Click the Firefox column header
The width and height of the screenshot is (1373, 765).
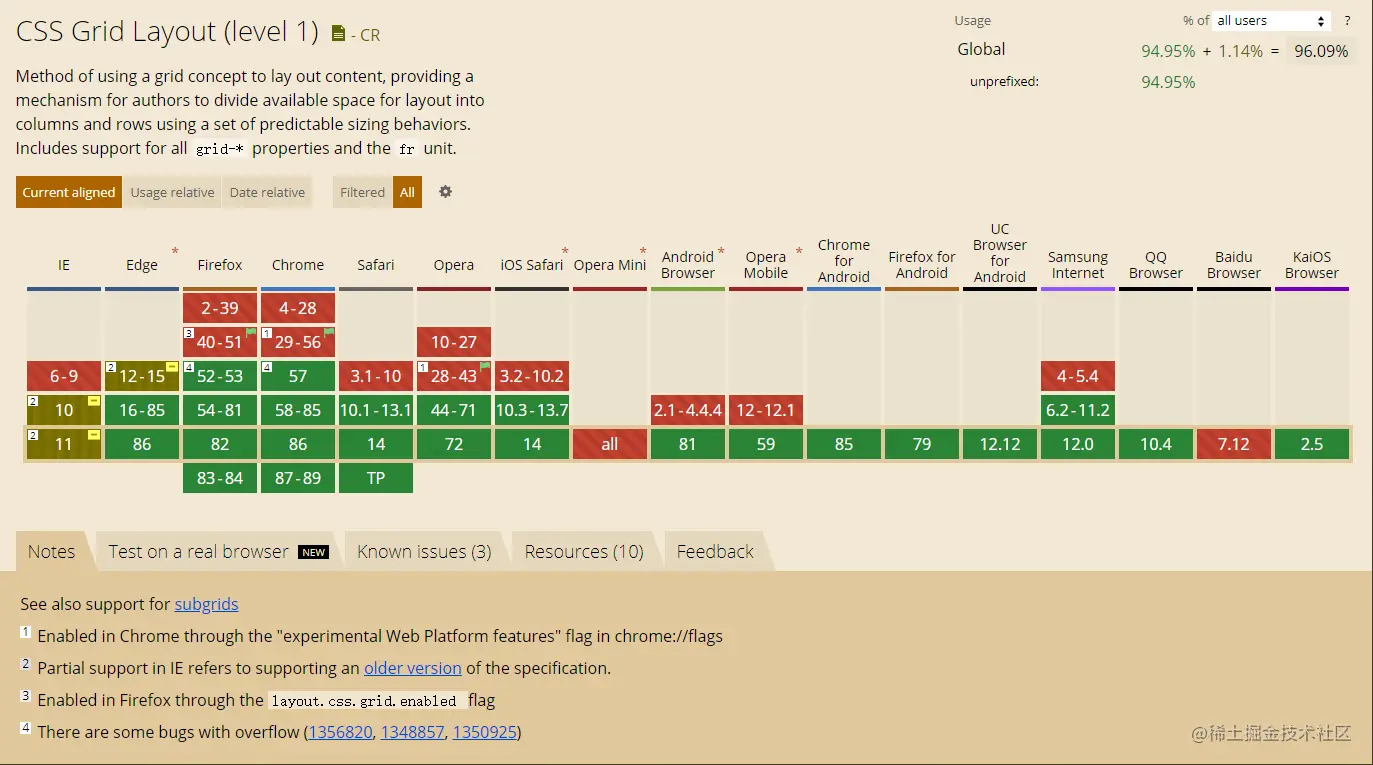pyautogui.click(x=220, y=265)
